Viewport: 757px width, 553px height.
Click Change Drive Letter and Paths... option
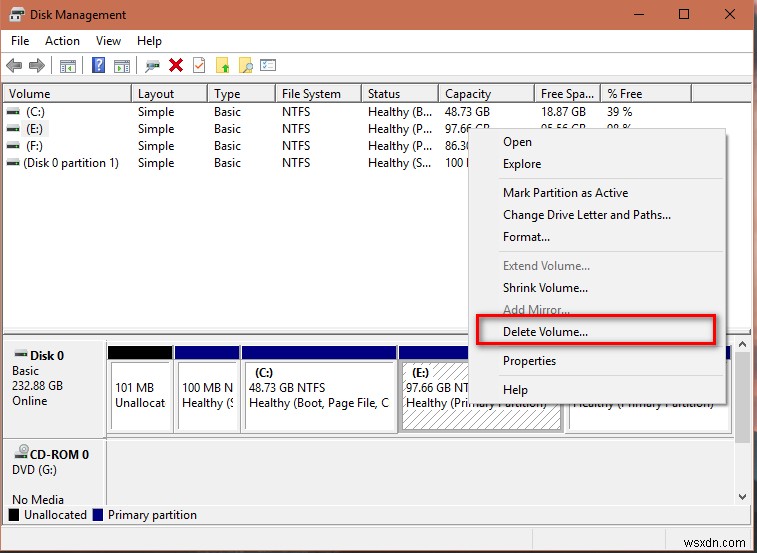(x=586, y=215)
